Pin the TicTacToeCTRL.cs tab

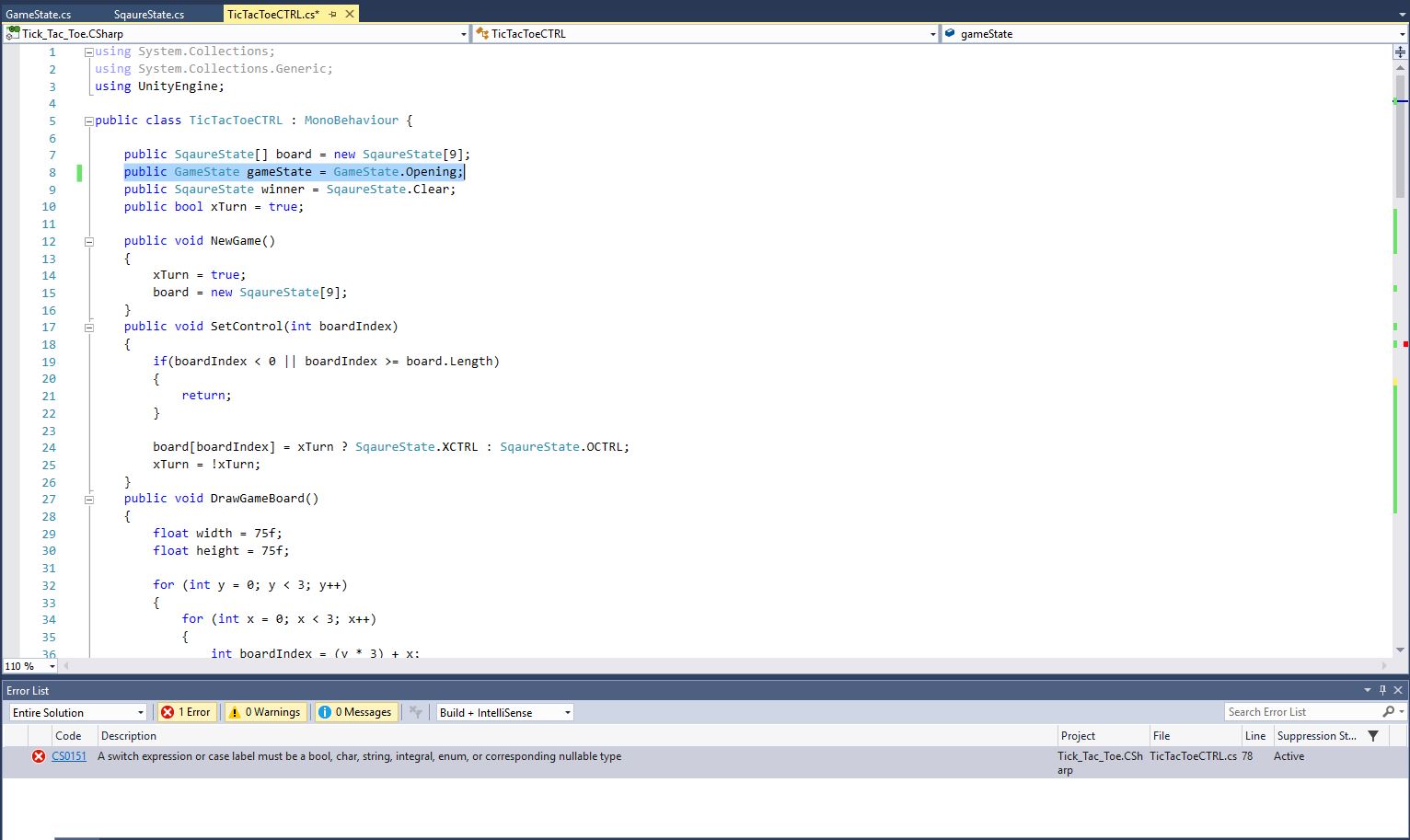tap(333, 14)
